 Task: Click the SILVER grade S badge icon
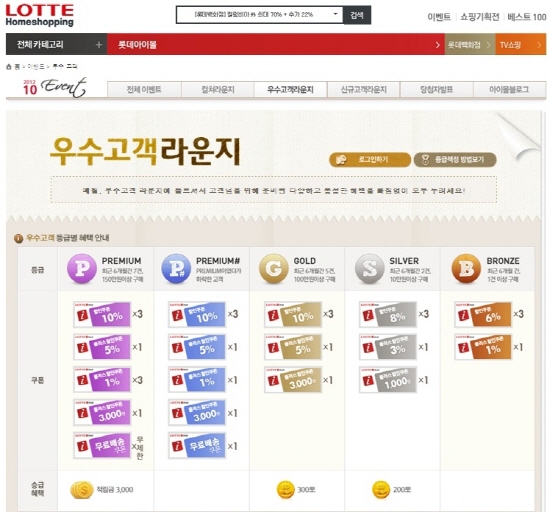[x=369, y=269]
